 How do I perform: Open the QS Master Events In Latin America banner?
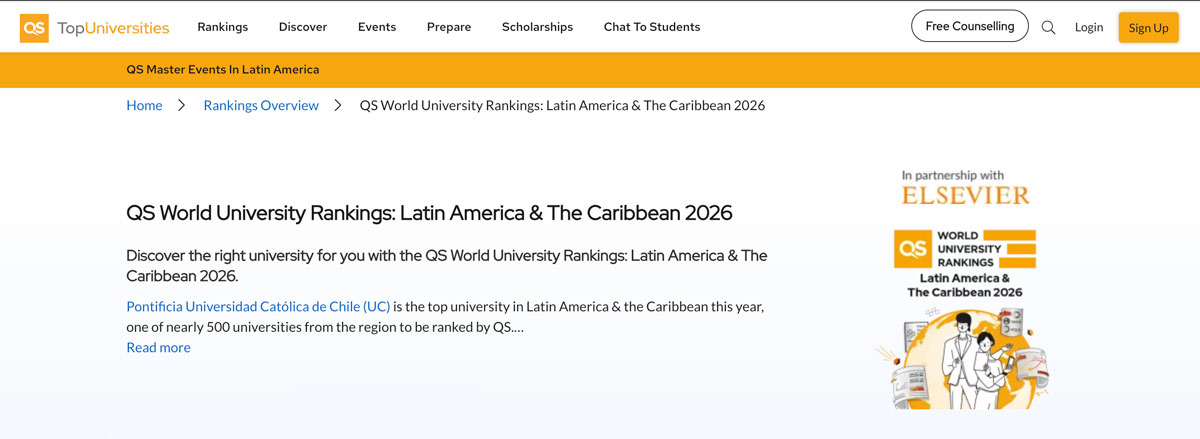pos(223,70)
